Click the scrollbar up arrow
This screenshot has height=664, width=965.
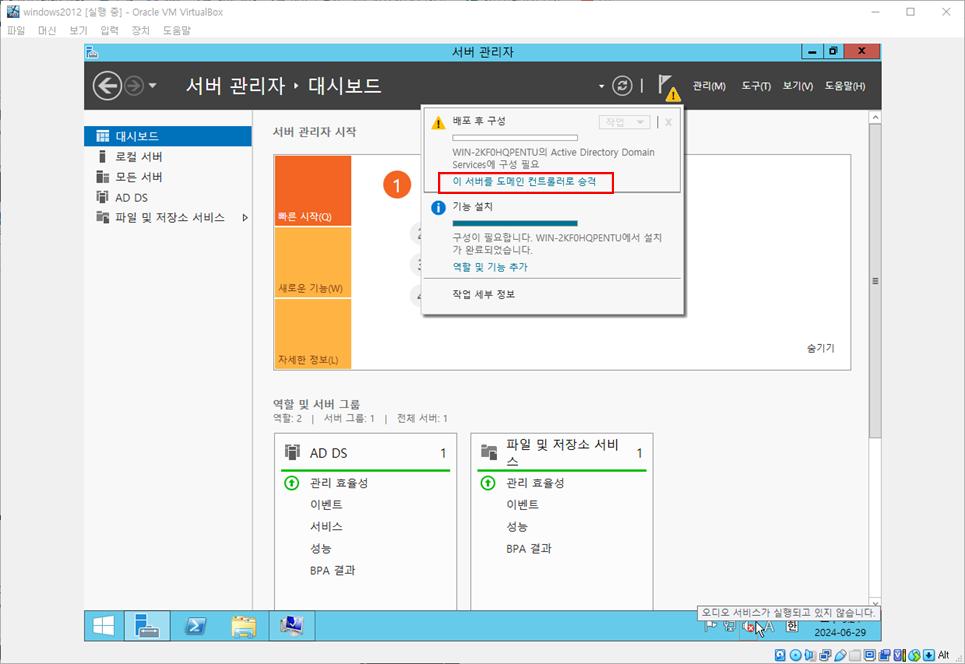(875, 117)
